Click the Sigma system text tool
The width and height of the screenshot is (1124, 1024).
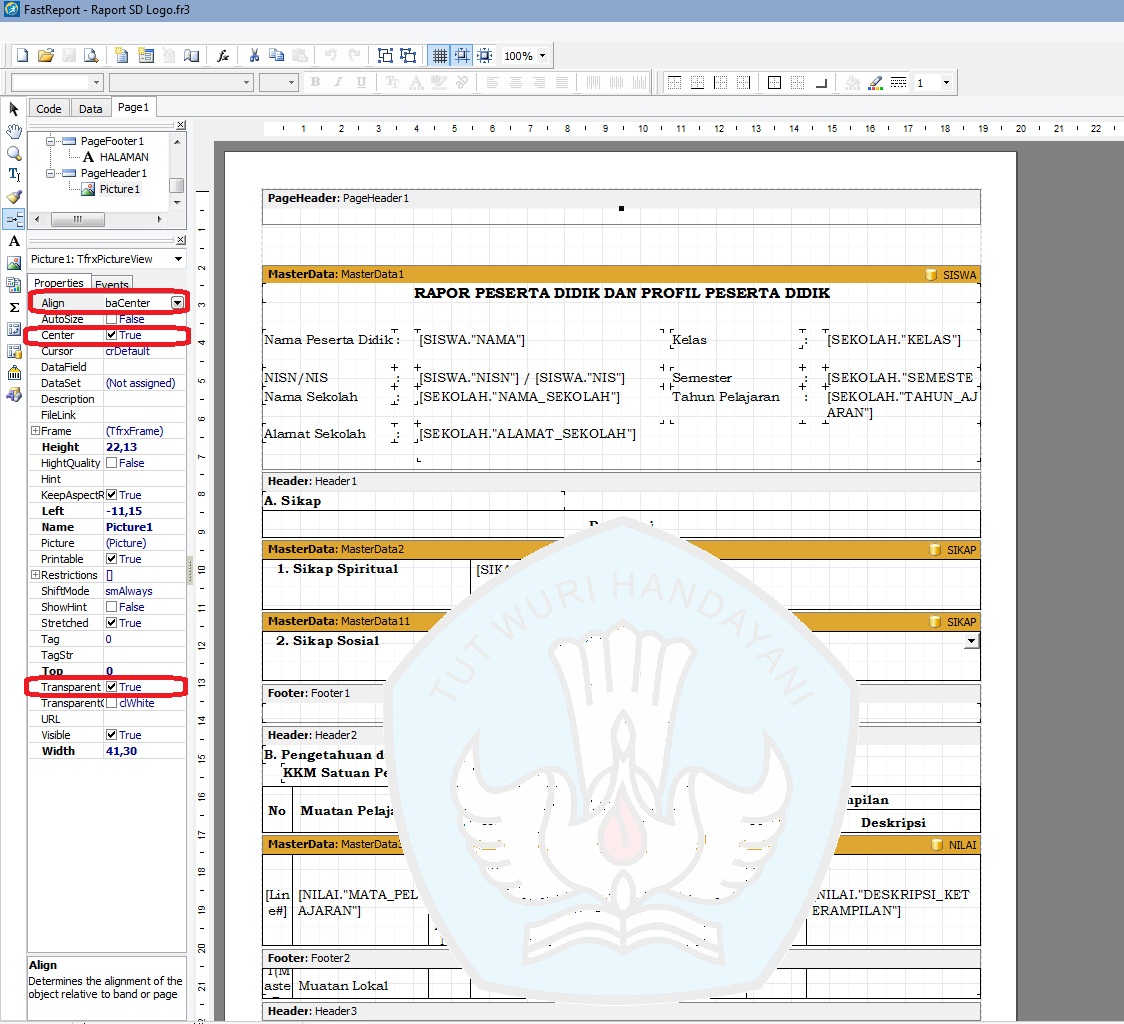coord(14,307)
